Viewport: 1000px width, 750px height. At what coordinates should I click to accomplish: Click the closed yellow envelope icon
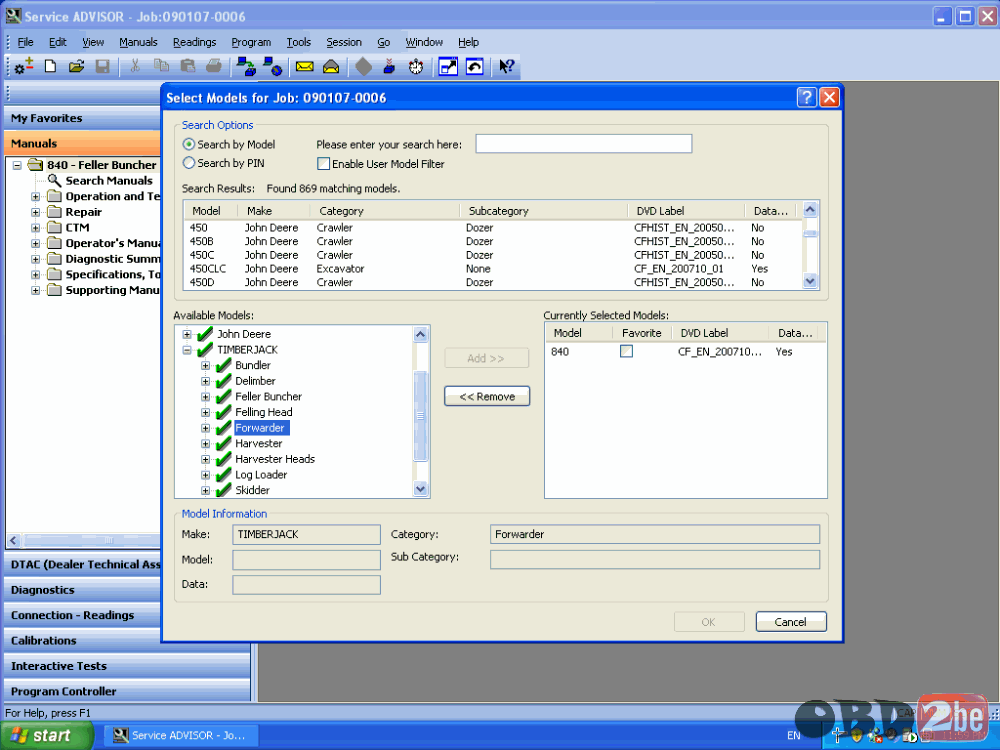[305, 66]
